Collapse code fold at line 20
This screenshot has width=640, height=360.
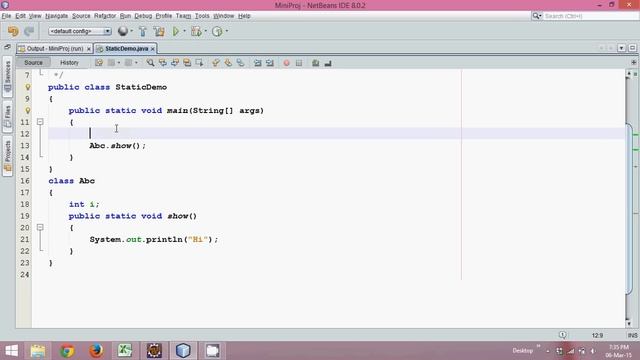coord(40,227)
